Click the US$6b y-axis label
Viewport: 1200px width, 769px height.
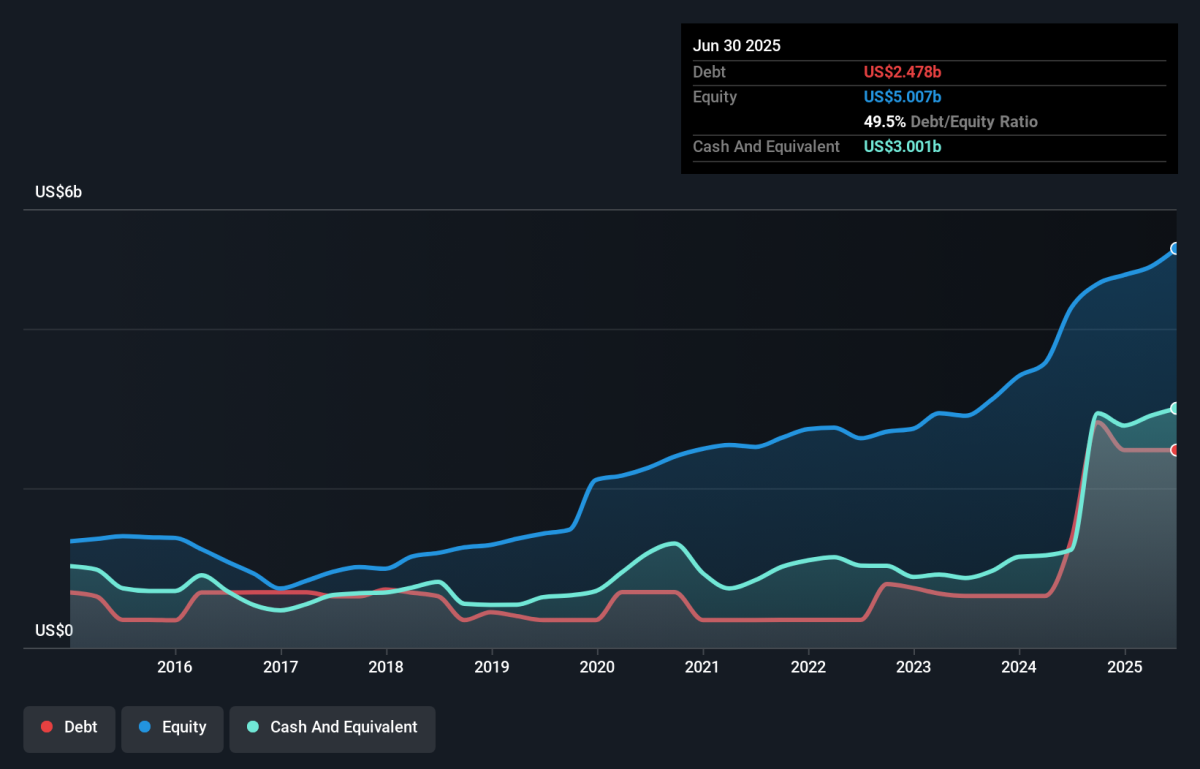(x=58, y=192)
